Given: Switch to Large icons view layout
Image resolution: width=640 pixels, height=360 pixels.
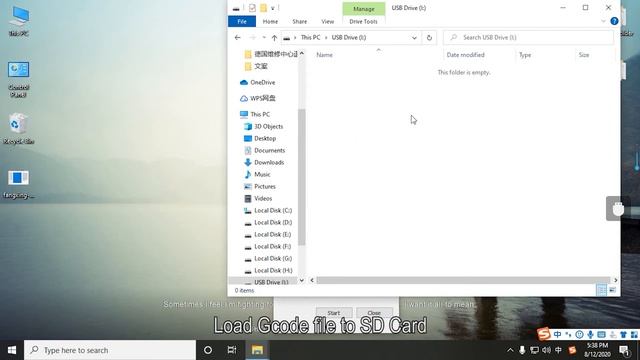Looking at the screenshot, I should pyautogui.click(x=612, y=290).
